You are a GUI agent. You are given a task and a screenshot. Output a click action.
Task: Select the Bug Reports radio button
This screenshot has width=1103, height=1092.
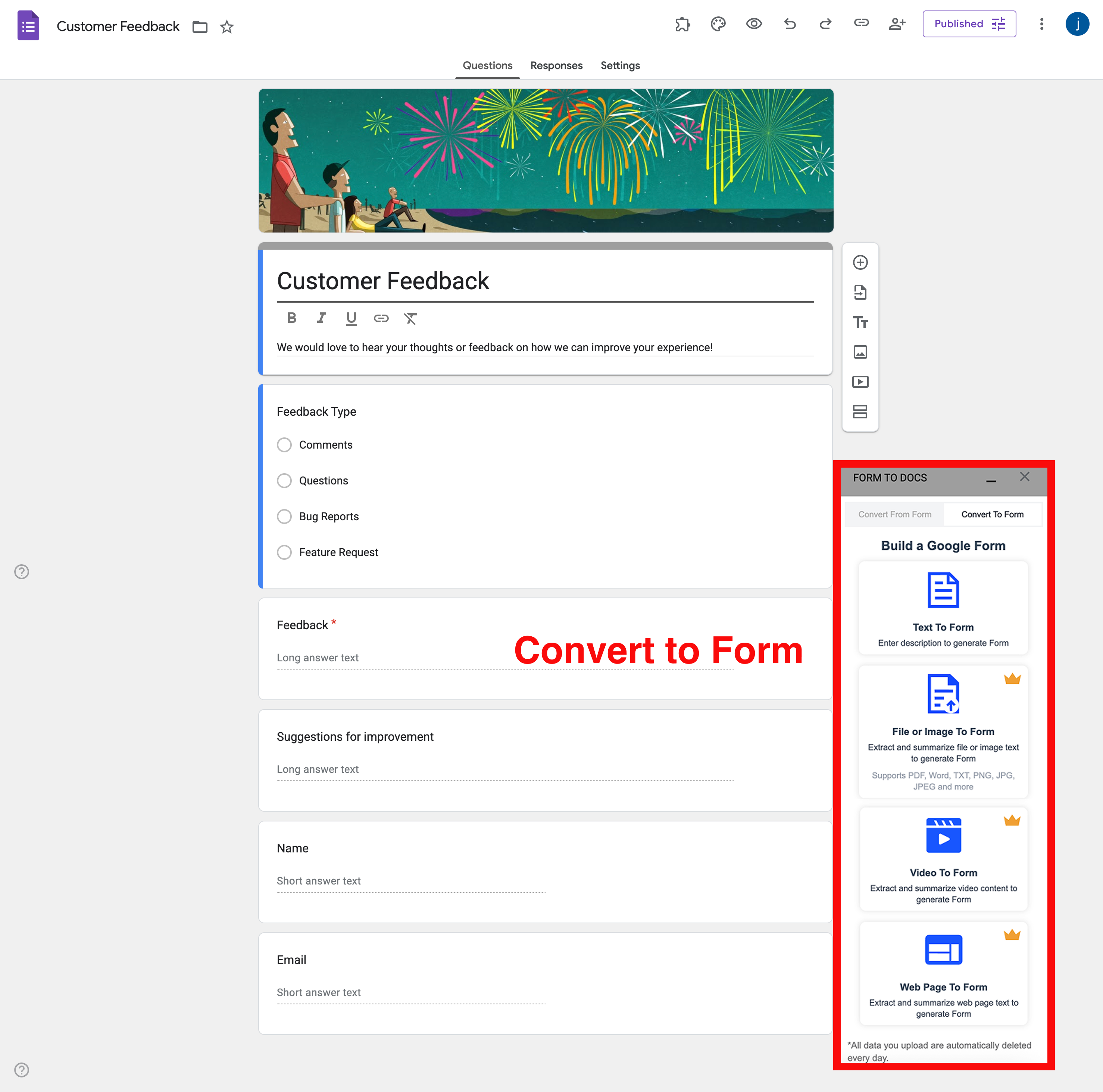coord(284,516)
